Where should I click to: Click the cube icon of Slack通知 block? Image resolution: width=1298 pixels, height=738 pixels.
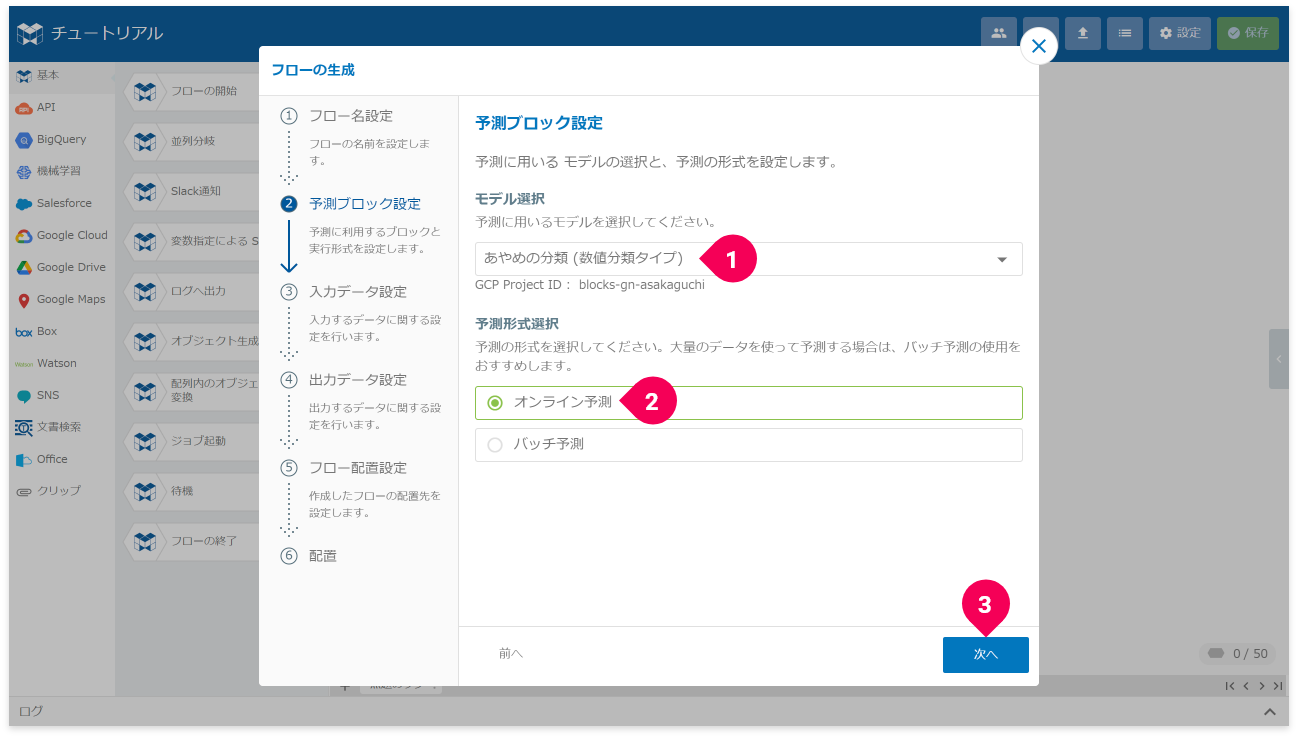[146, 191]
